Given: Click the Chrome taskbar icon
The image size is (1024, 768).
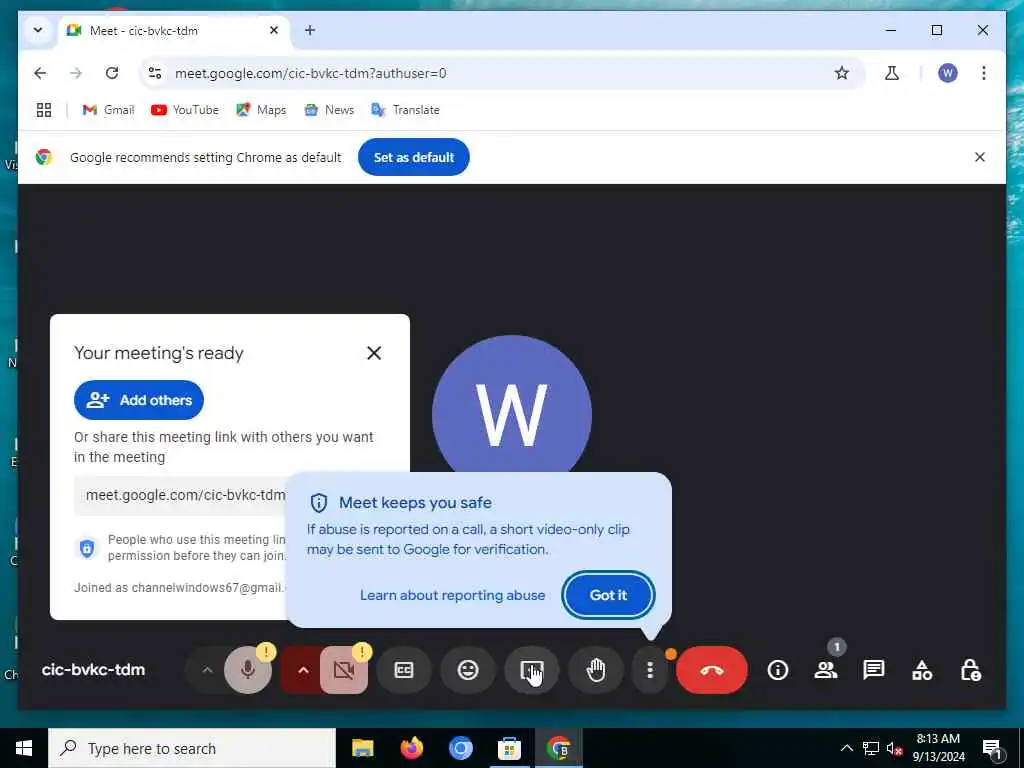Looking at the screenshot, I should [558, 748].
